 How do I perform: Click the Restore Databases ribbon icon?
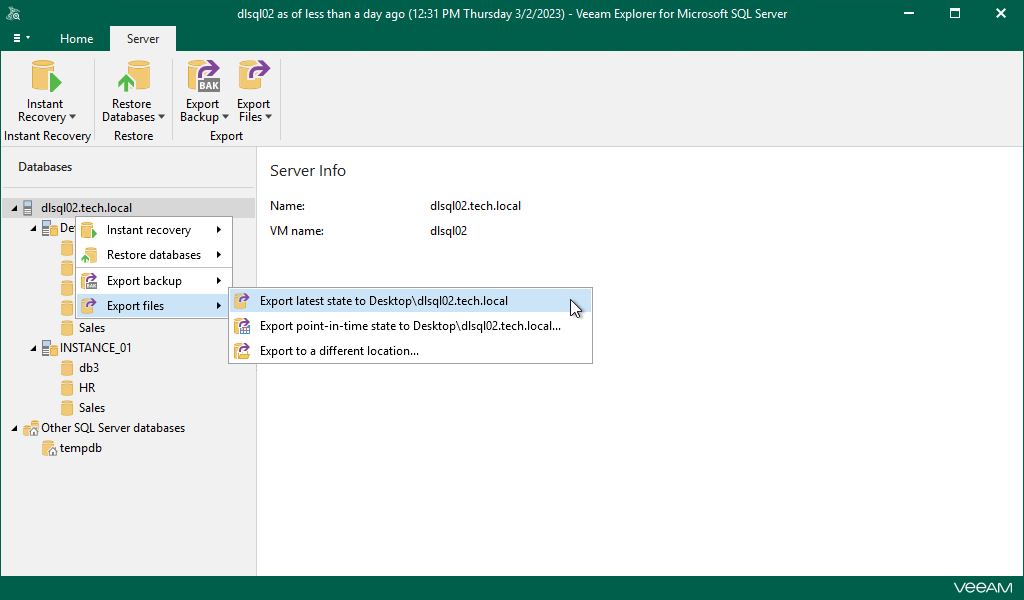point(134,76)
